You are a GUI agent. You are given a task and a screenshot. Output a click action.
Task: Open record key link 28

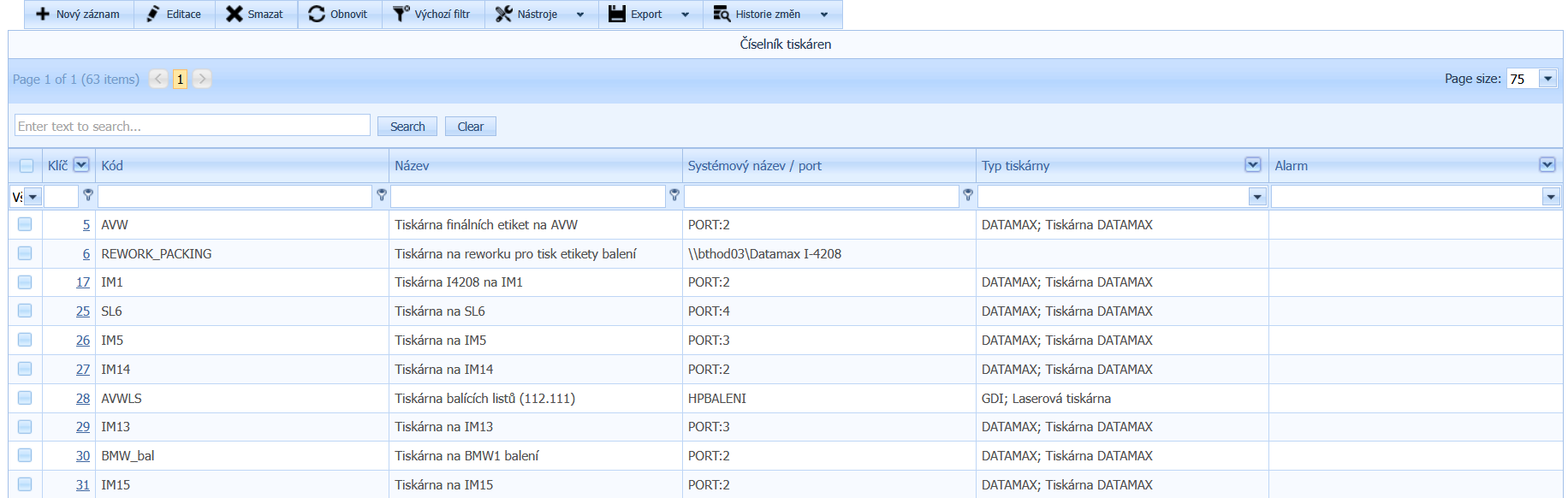(x=82, y=399)
